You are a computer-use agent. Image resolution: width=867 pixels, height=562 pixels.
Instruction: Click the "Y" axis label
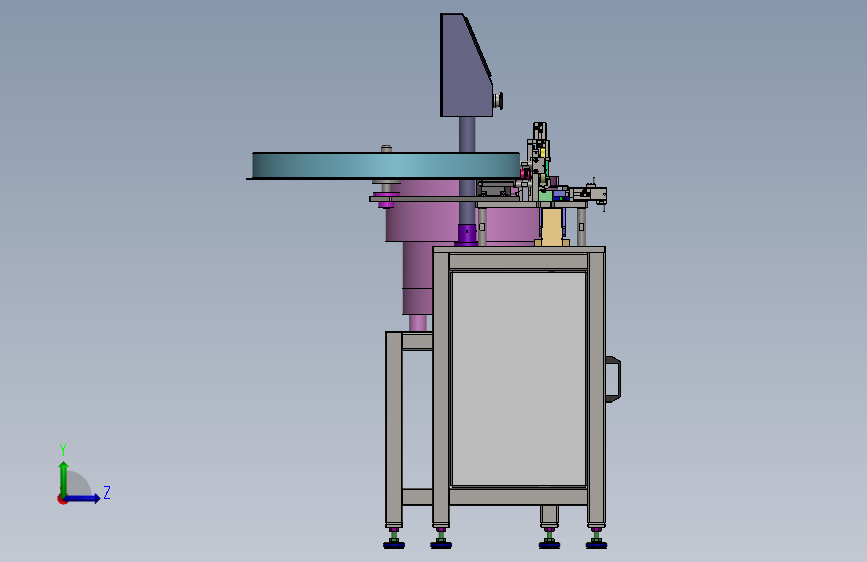coord(63,450)
